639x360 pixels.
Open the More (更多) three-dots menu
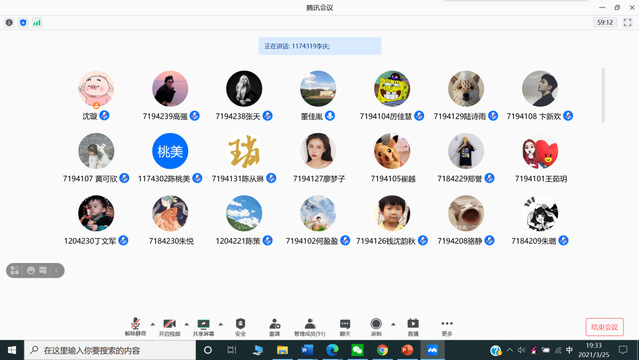tap(447, 327)
